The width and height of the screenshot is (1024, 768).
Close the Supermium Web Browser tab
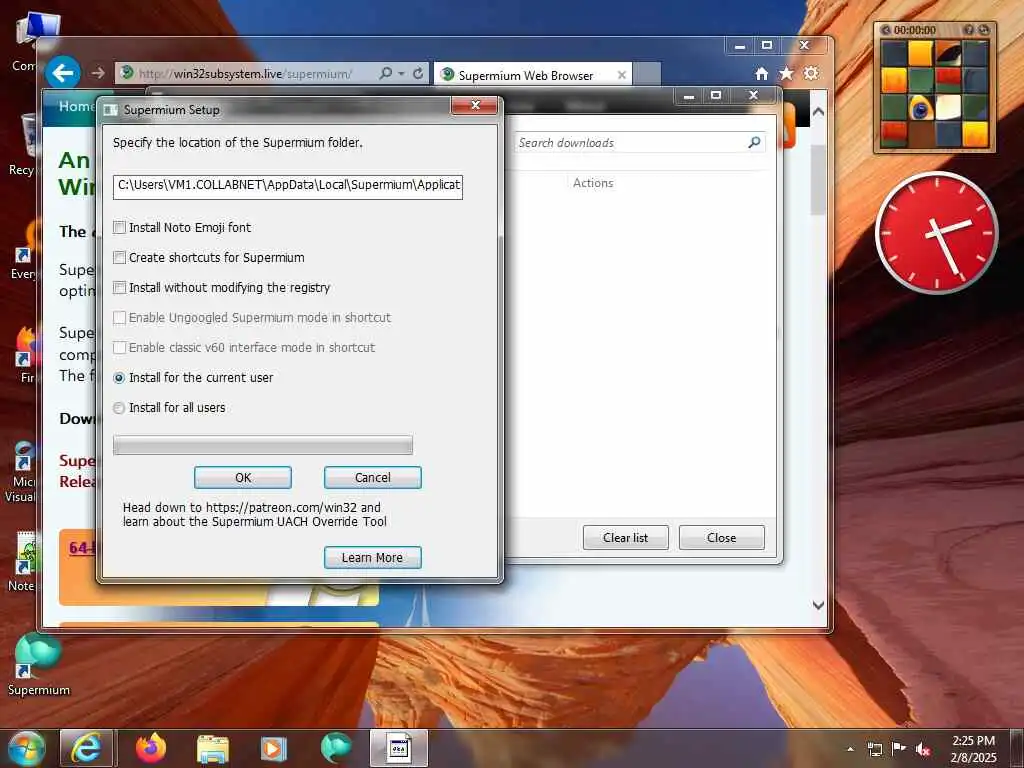click(622, 75)
